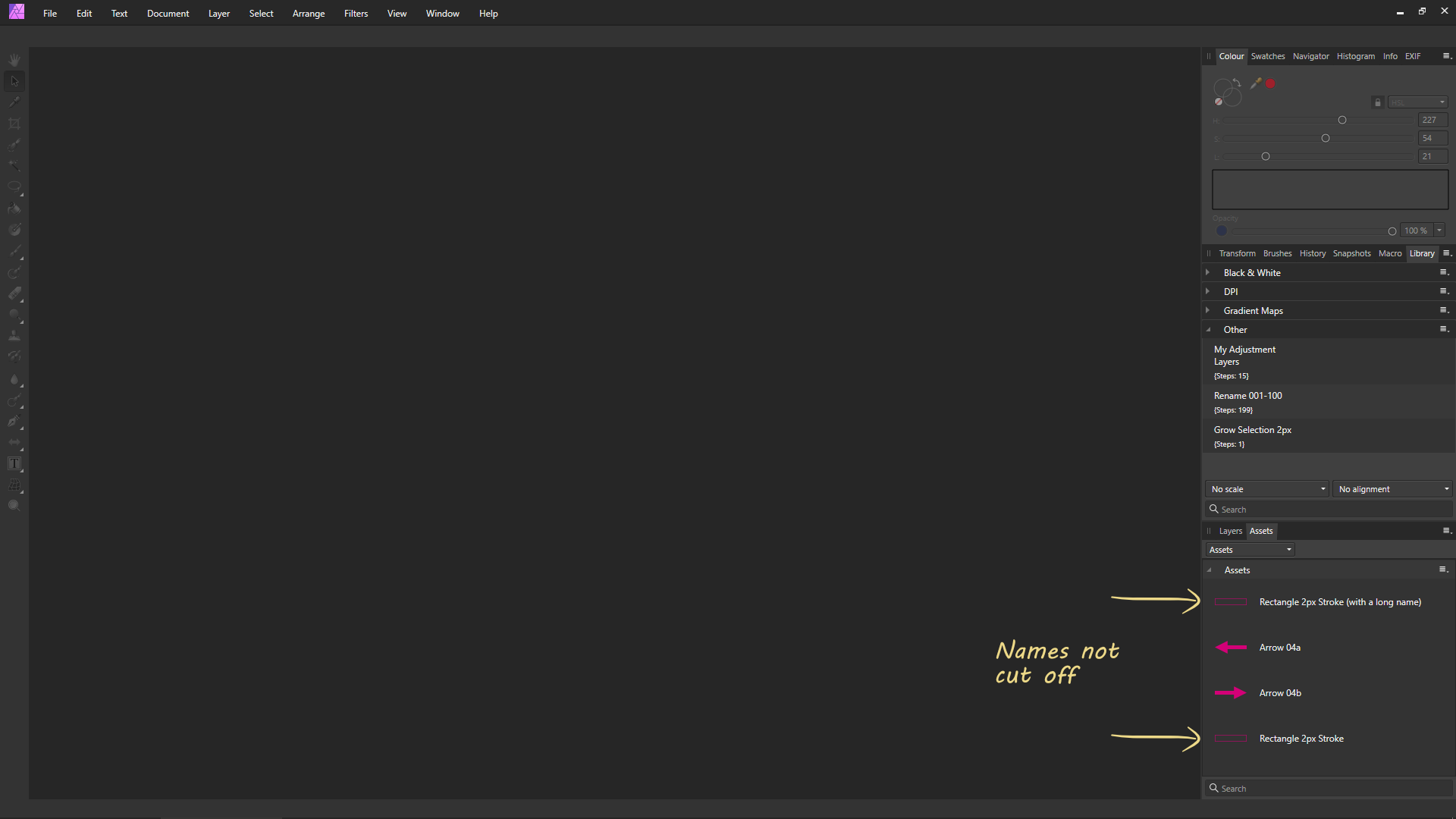This screenshot has width=1456, height=819.
Task: Select the Move tool arrow
Action: click(x=14, y=80)
